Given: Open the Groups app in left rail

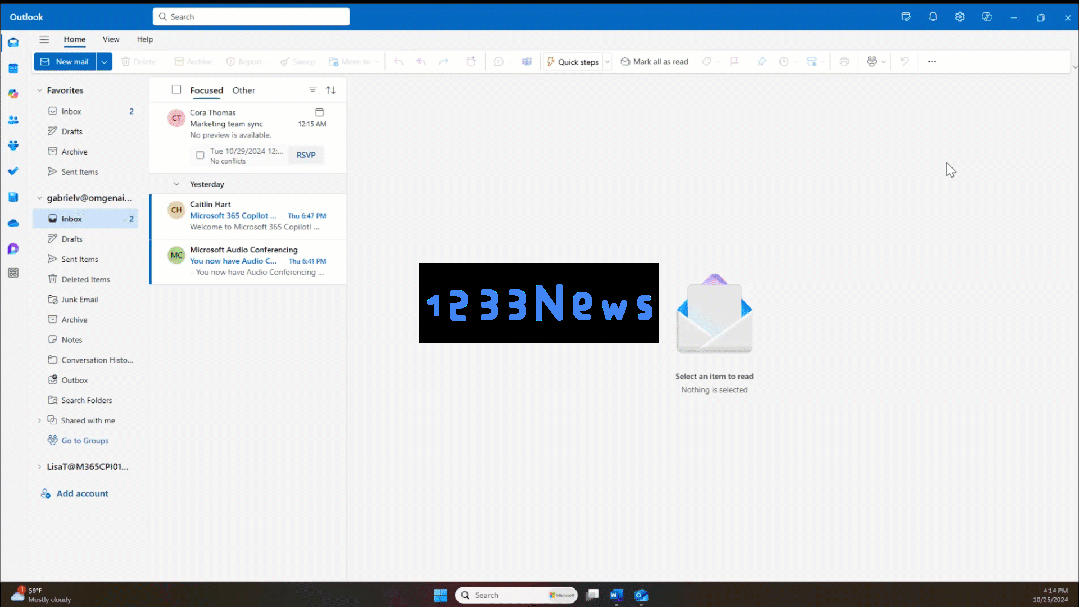Looking at the screenshot, I should tap(13, 145).
